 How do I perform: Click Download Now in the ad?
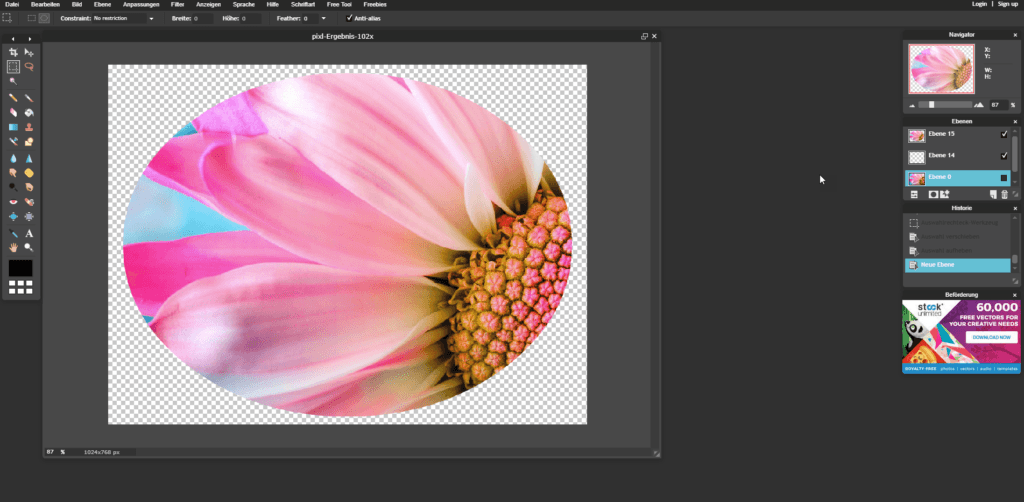tap(991, 337)
